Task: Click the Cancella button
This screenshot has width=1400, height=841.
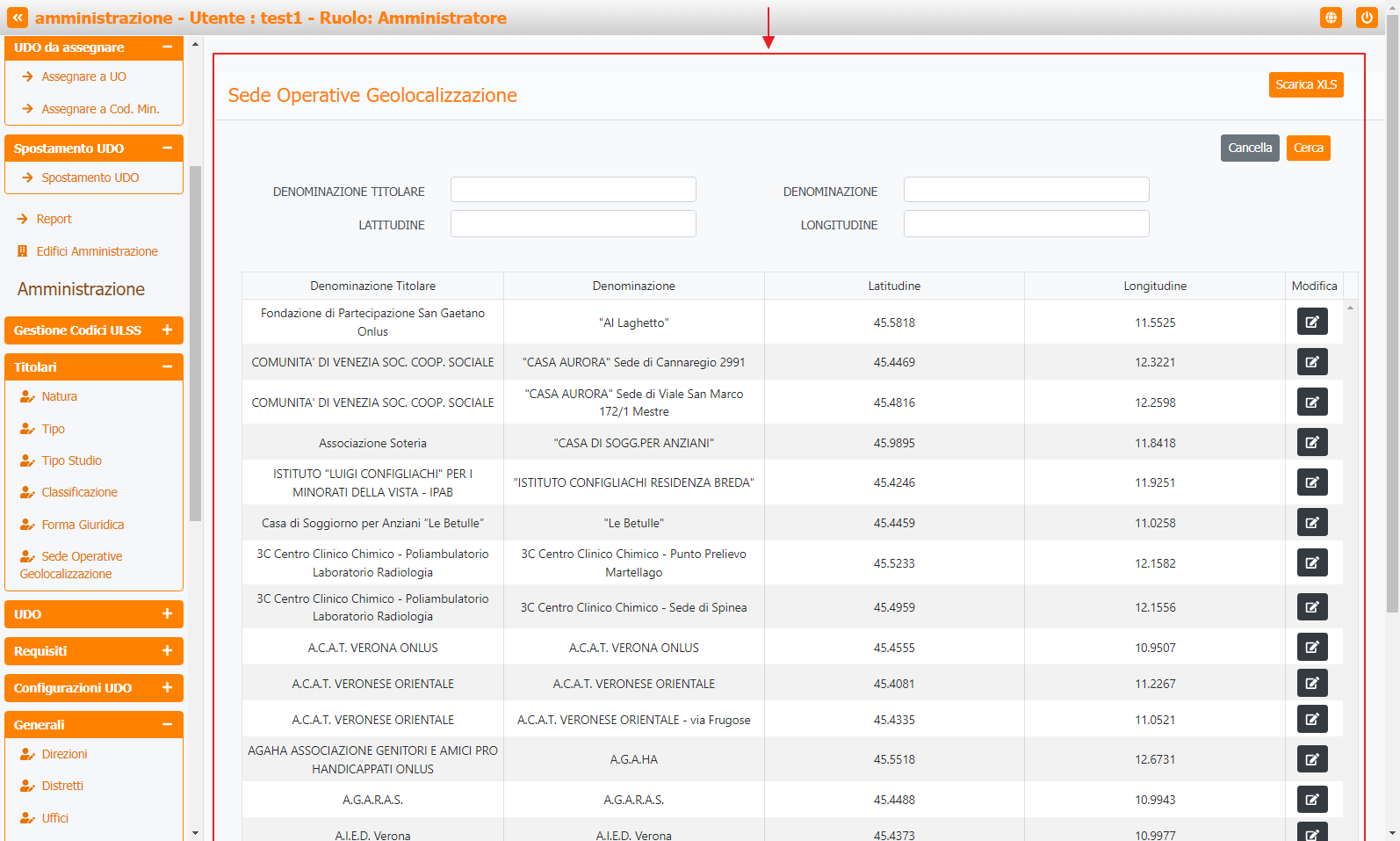Action: (1249, 148)
